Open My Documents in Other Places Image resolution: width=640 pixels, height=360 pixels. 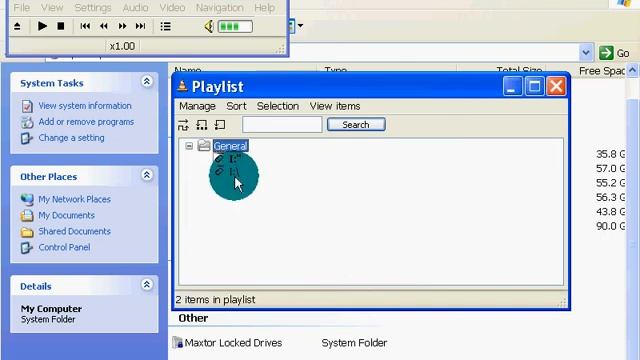[66, 215]
